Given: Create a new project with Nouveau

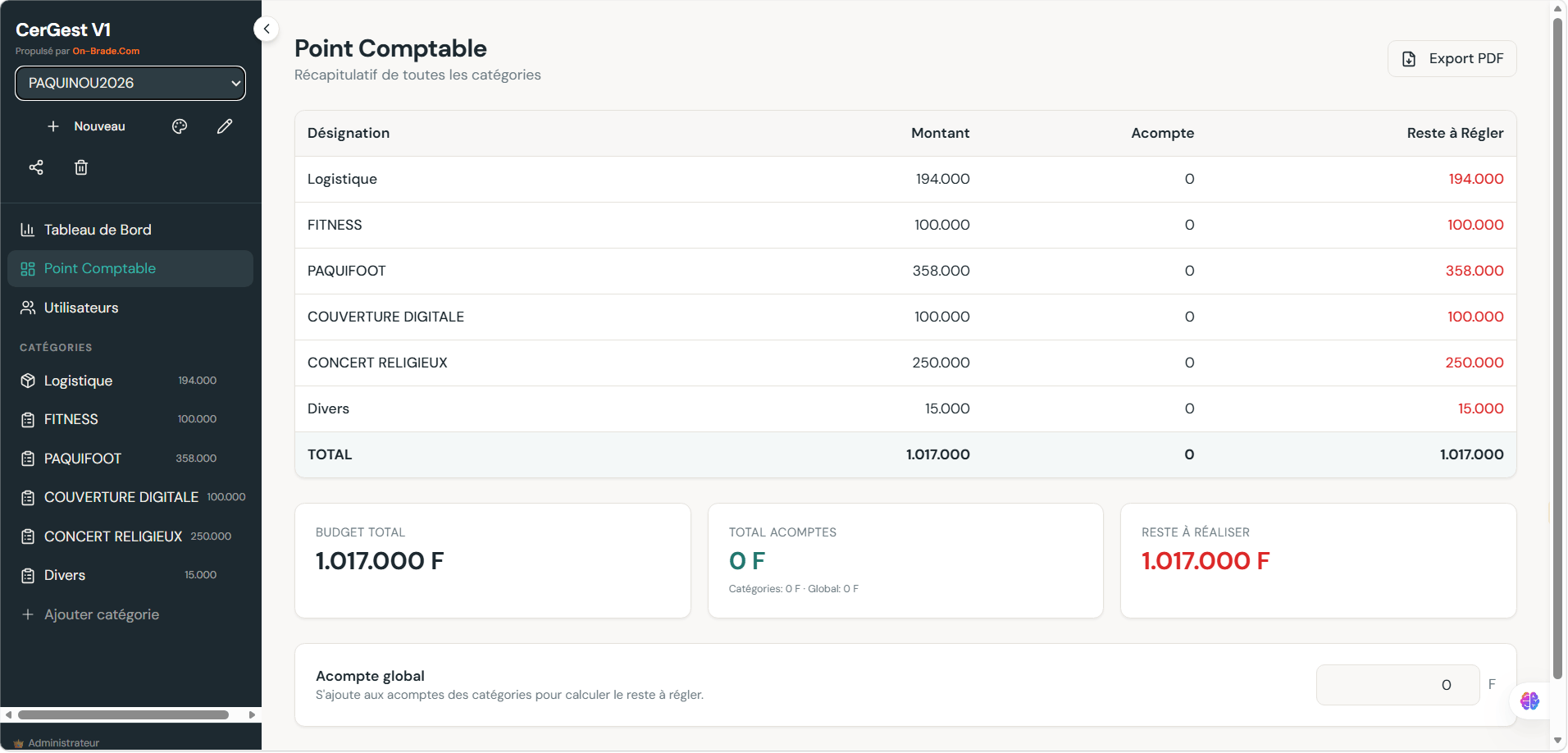Looking at the screenshot, I should tap(86, 126).
